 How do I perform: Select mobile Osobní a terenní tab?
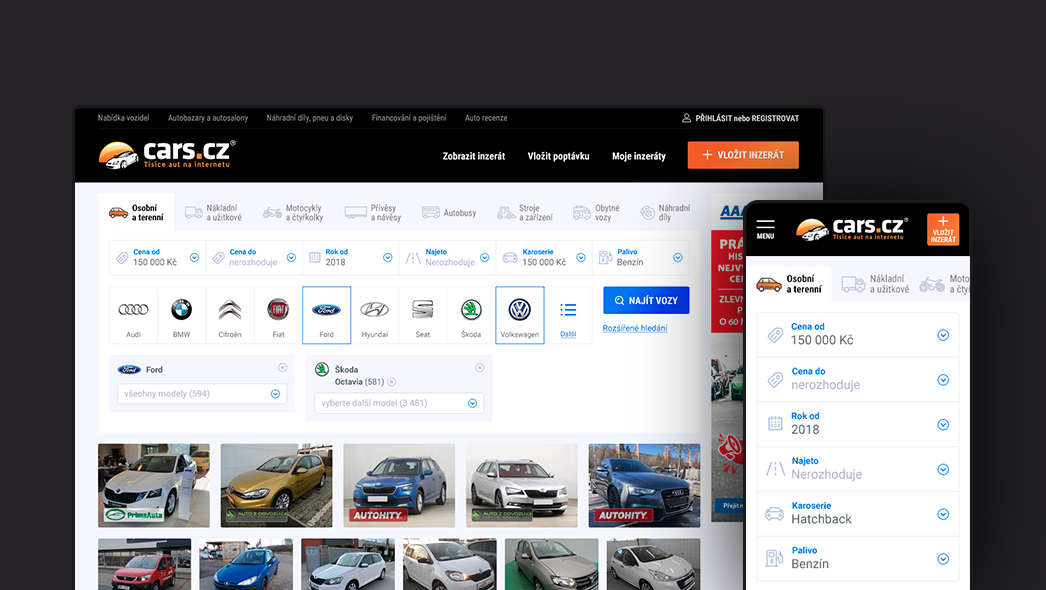(x=789, y=284)
